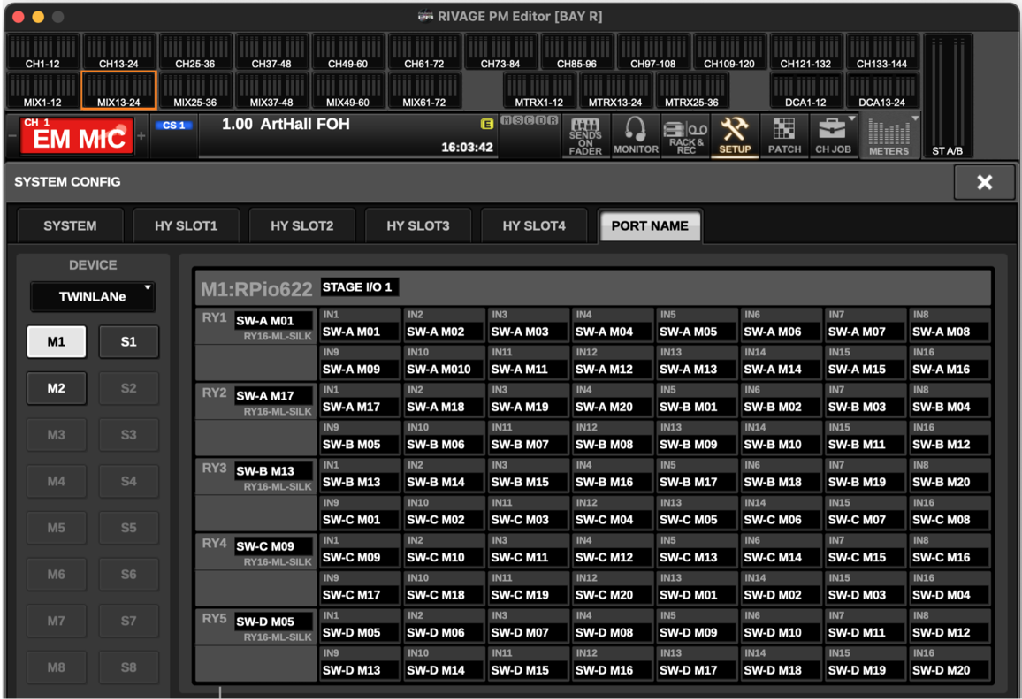Select the DCA13-24 meter bank

tap(882, 91)
